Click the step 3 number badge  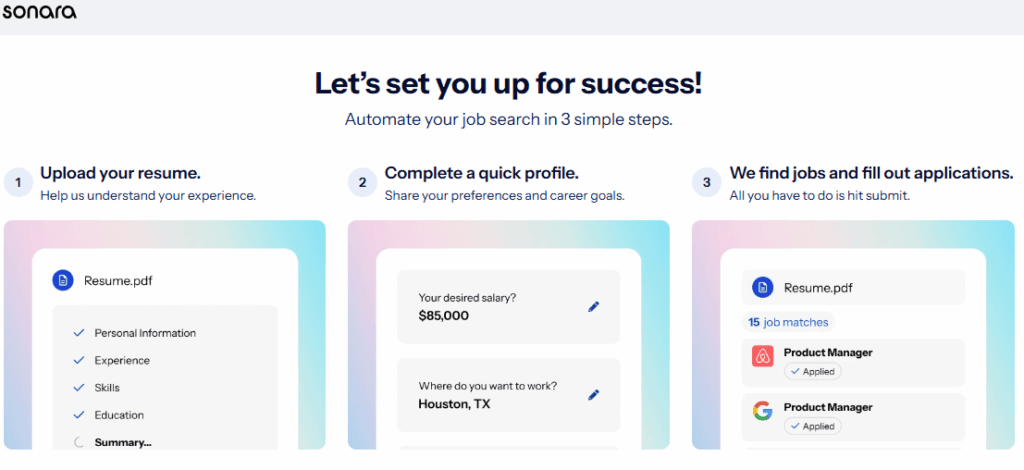pos(706,182)
